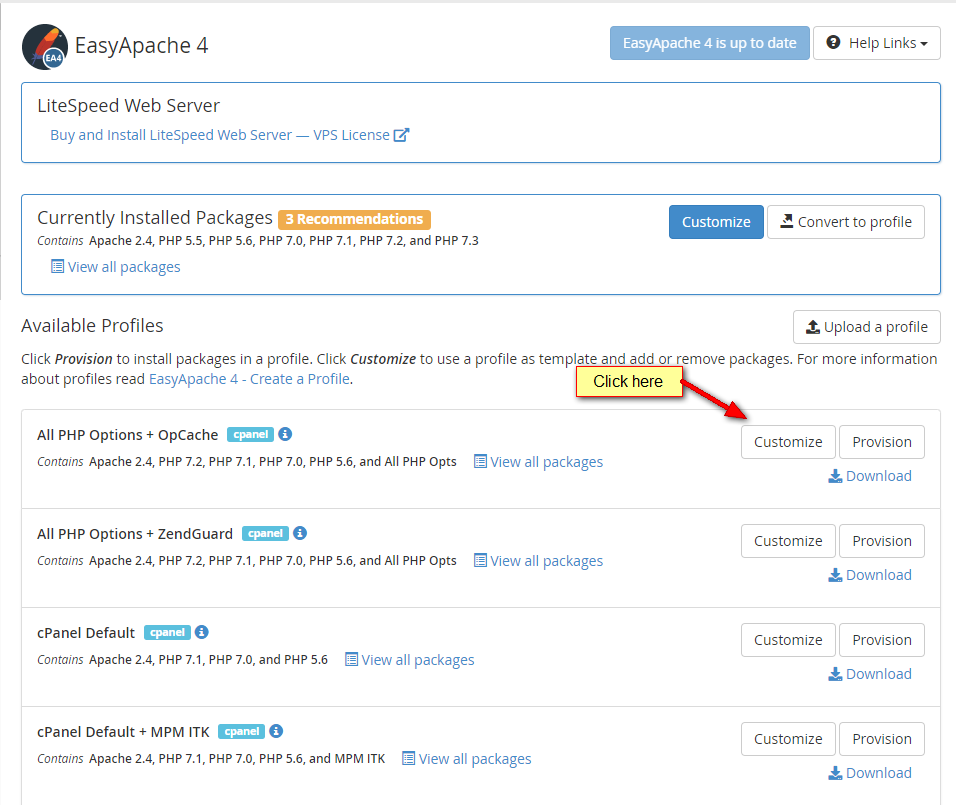
Task: Customize the All PHP Options + OpCache profile
Action: pos(788,442)
